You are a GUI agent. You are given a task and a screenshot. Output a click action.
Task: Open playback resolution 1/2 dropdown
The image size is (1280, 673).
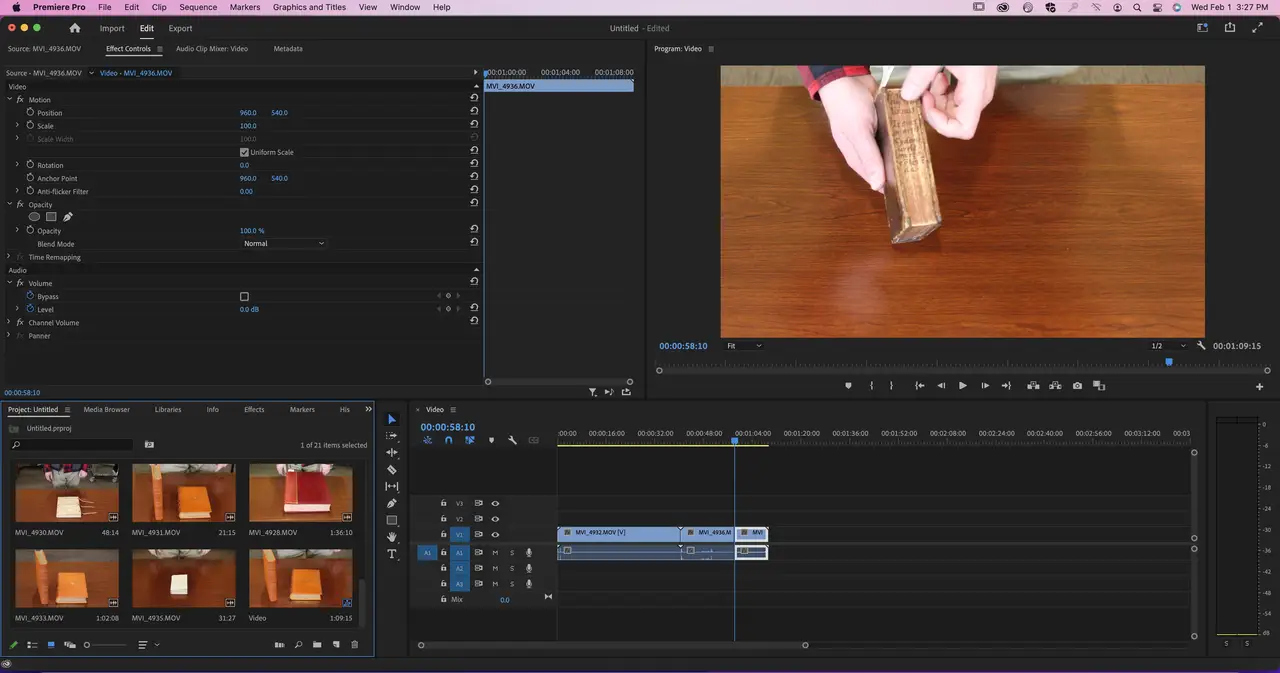1168,346
